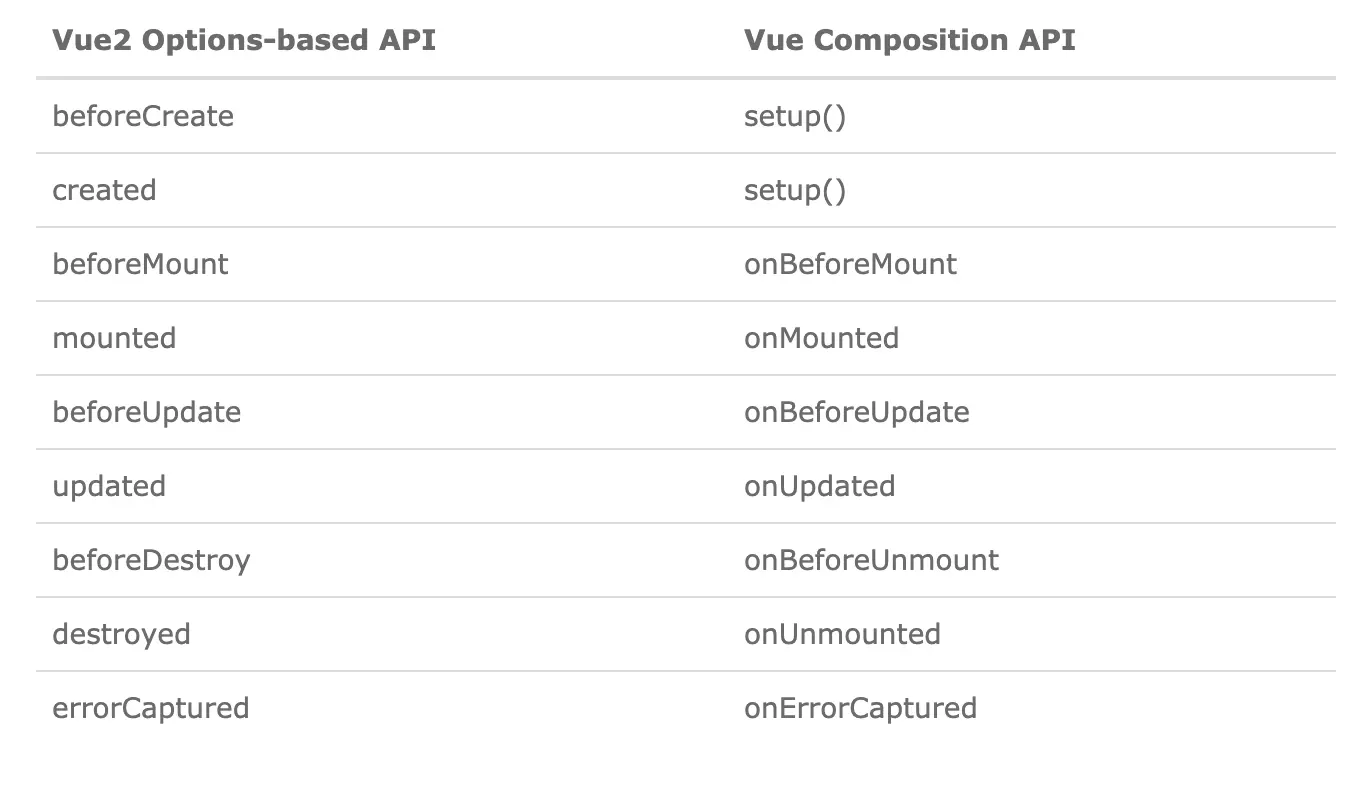Click the onUnmounted cell text
The width and height of the screenshot is (1370, 786).
pos(842,634)
